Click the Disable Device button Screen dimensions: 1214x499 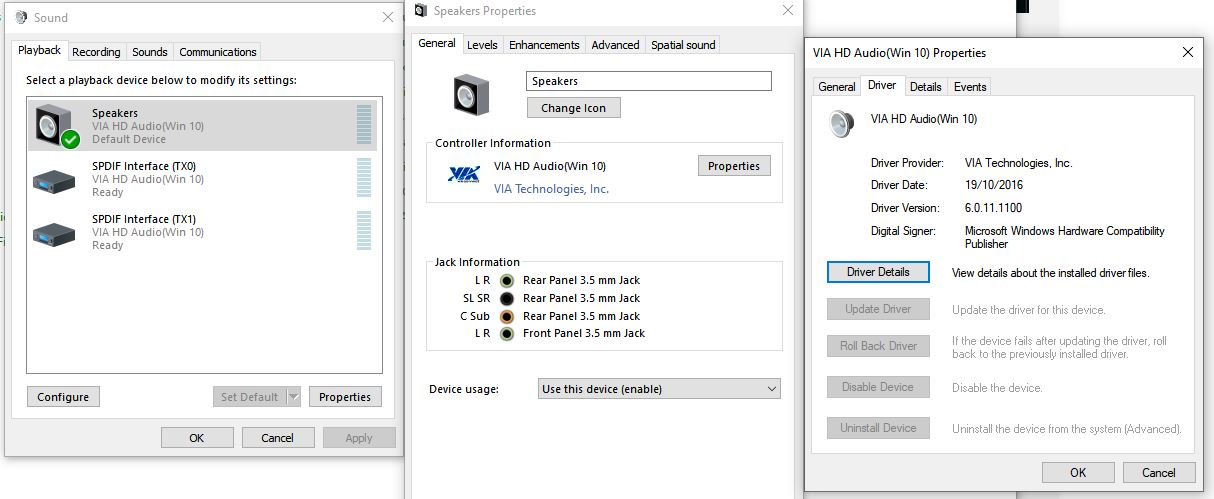[878, 387]
